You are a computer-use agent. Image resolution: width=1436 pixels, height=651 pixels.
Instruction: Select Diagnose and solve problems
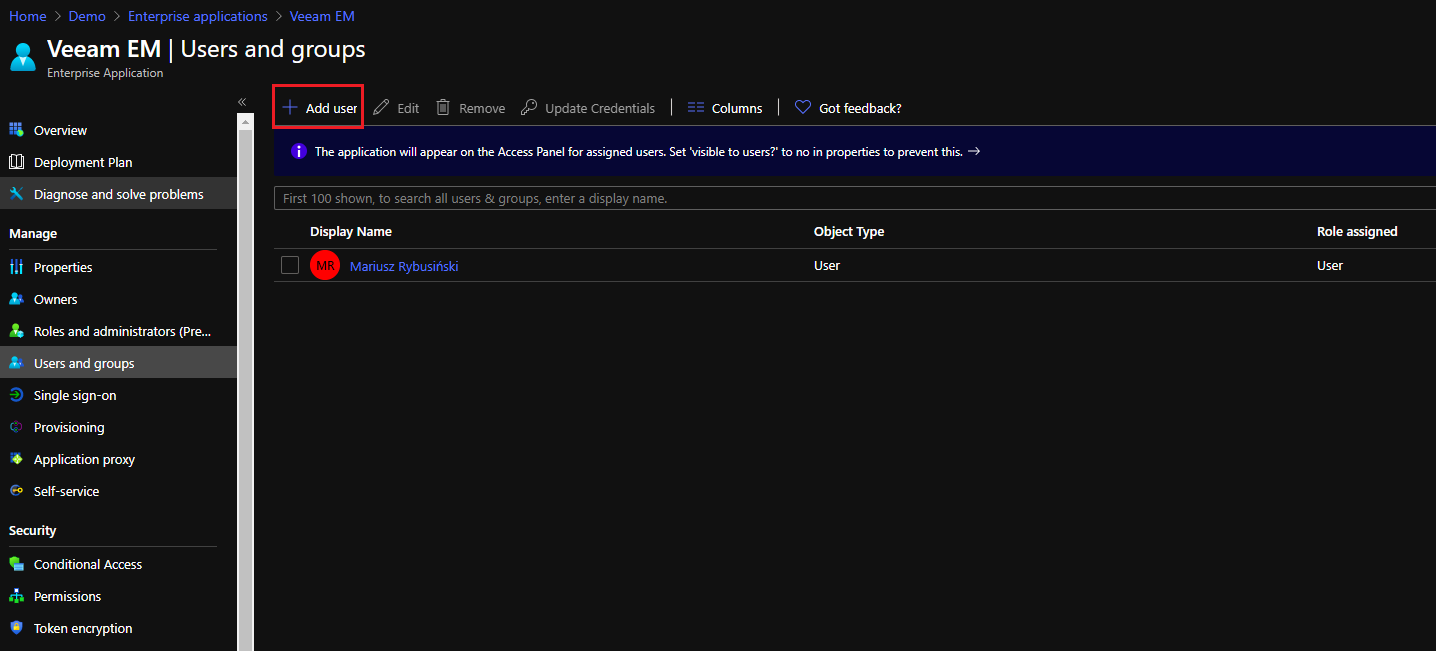tap(118, 194)
